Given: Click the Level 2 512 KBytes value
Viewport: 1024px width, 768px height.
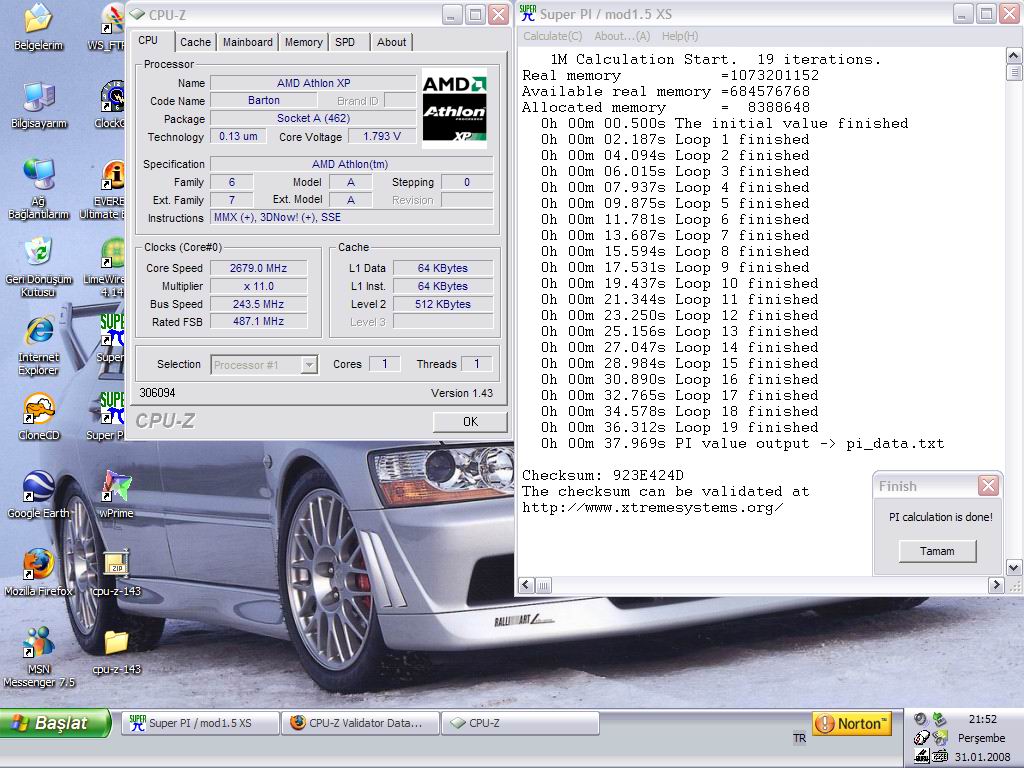Looking at the screenshot, I should pos(443,304).
